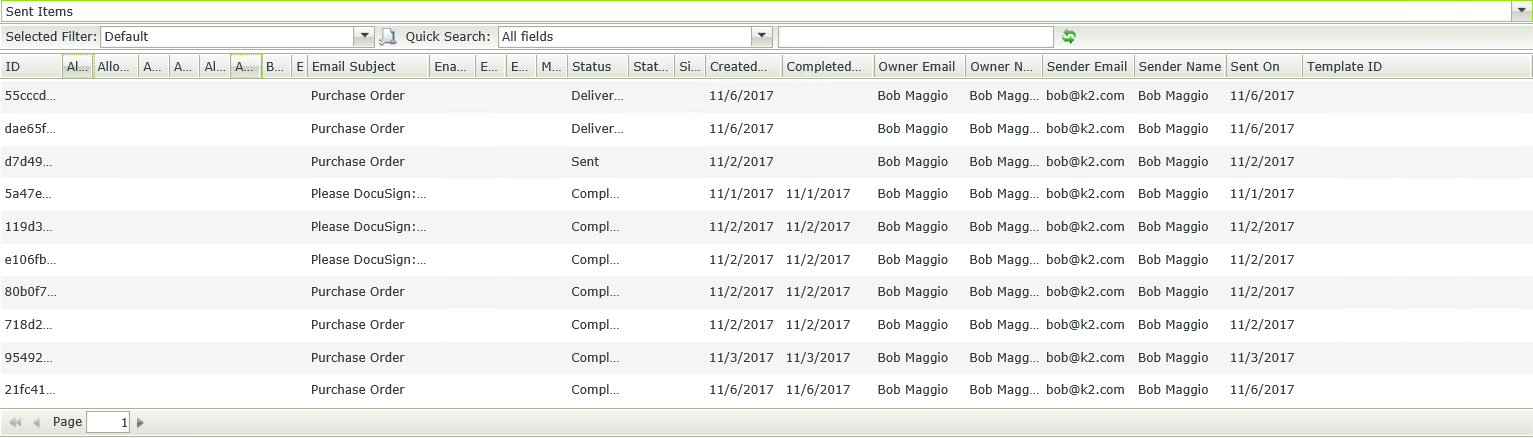Click the page number input field

108,423
